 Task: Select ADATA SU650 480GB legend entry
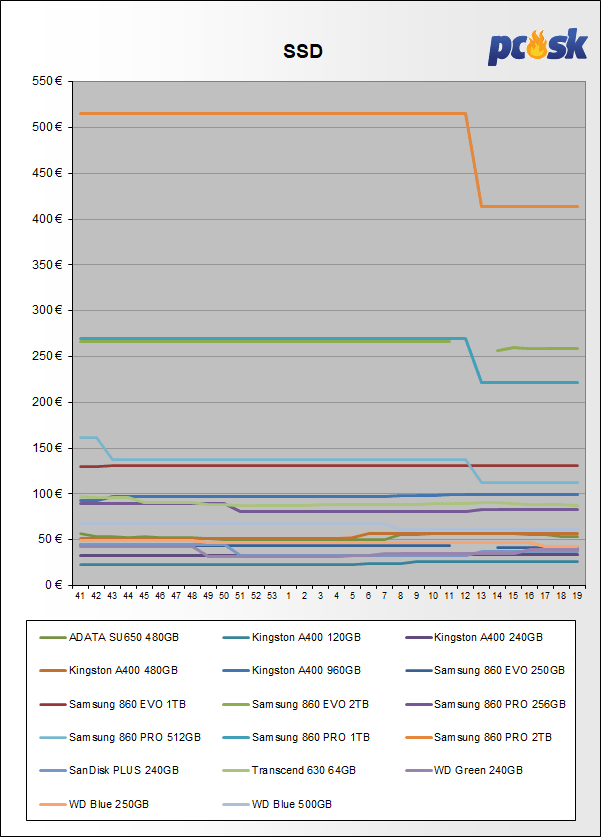point(109,637)
